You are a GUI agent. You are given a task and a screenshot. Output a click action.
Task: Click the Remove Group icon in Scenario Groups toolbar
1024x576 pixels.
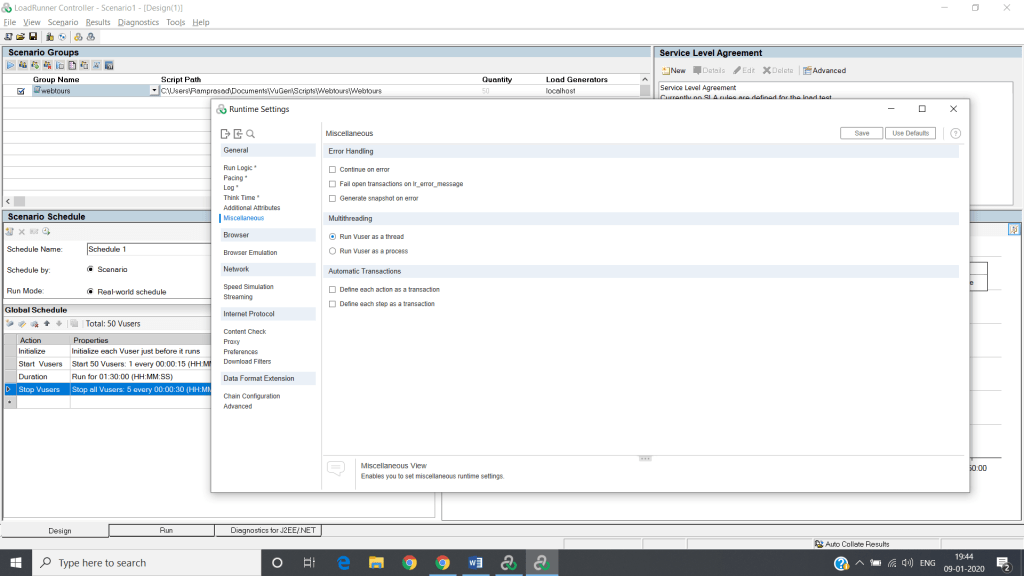[46, 64]
